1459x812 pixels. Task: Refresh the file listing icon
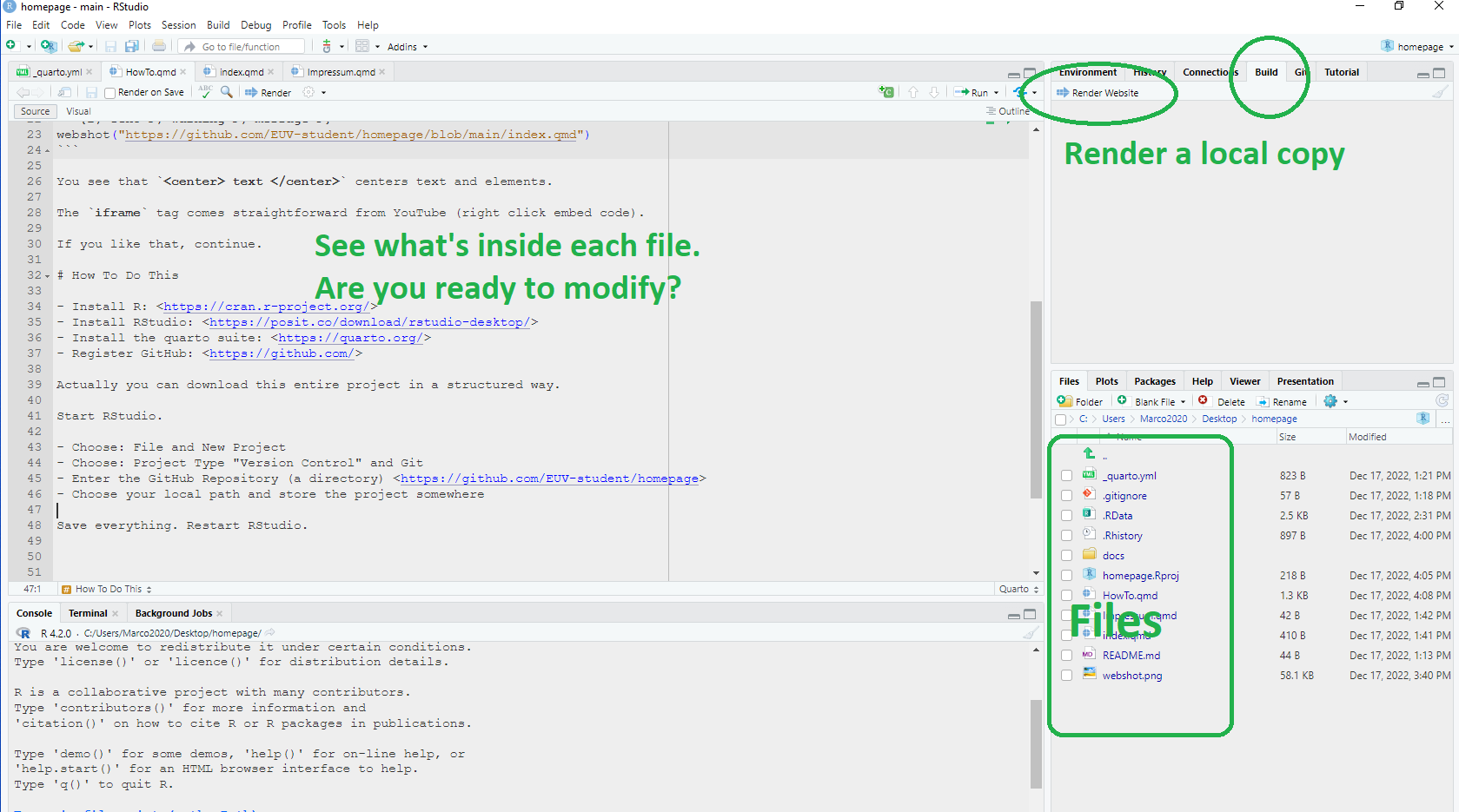click(x=1442, y=400)
